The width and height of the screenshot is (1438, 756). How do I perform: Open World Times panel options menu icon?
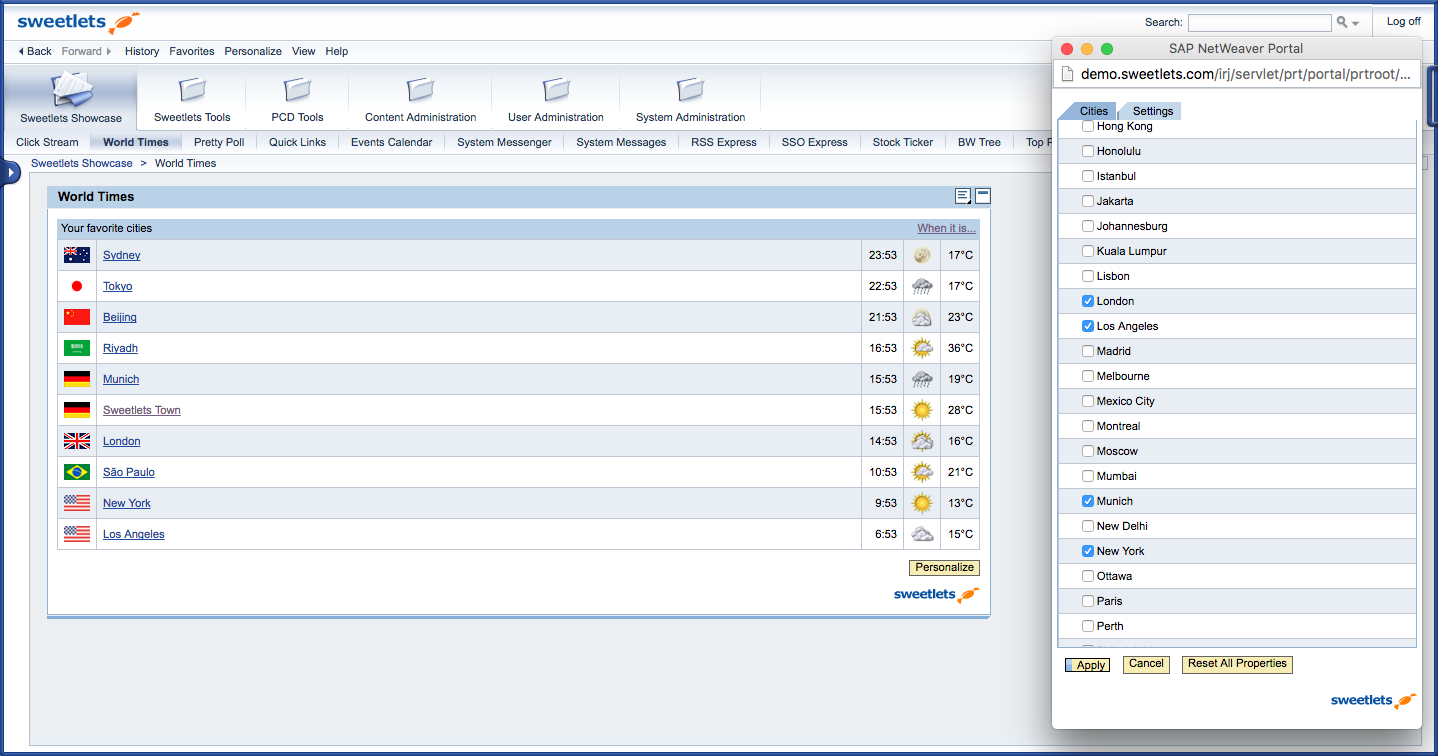tap(963, 196)
